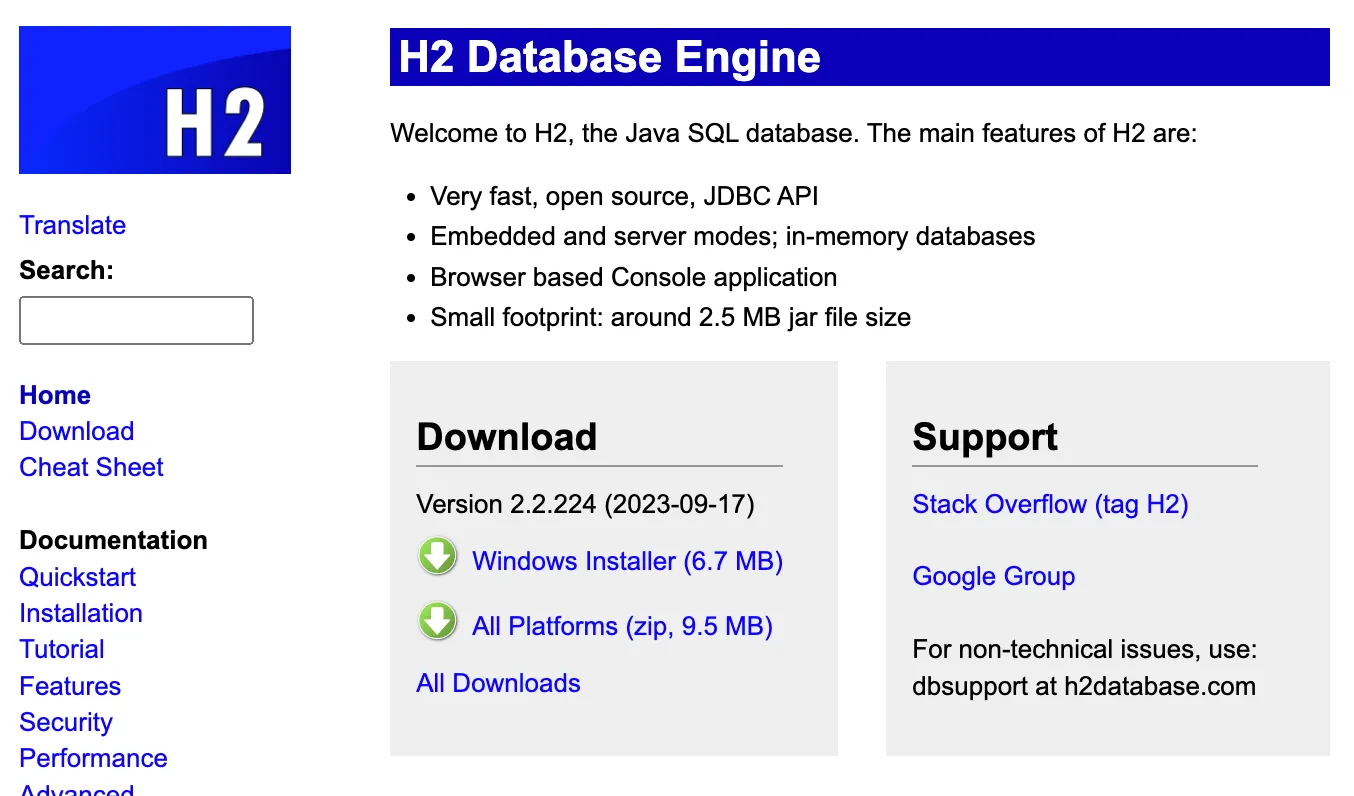
Task: Navigate to the Quickstart documentation
Action: (77, 577)
